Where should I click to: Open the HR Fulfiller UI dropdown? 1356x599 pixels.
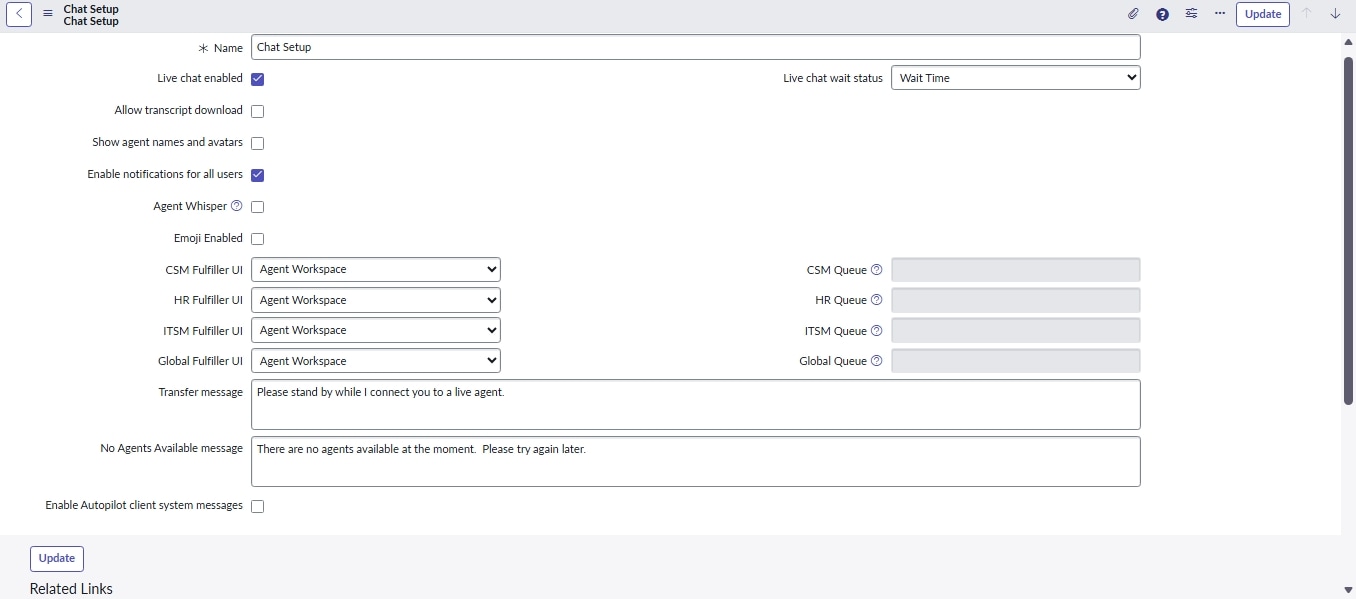point(376,300)
